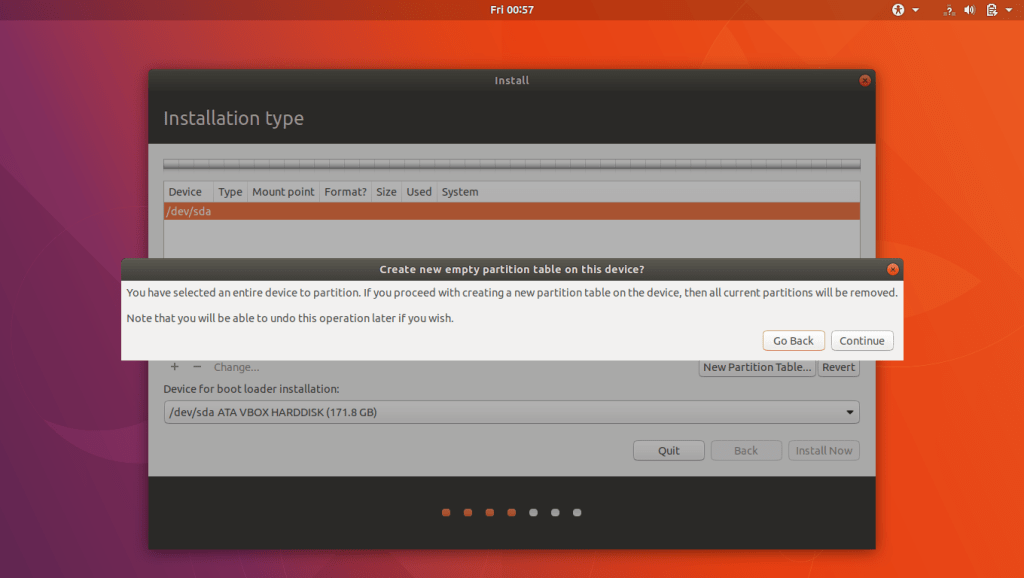
Task: Close the Install window
Action: (864, 80)
